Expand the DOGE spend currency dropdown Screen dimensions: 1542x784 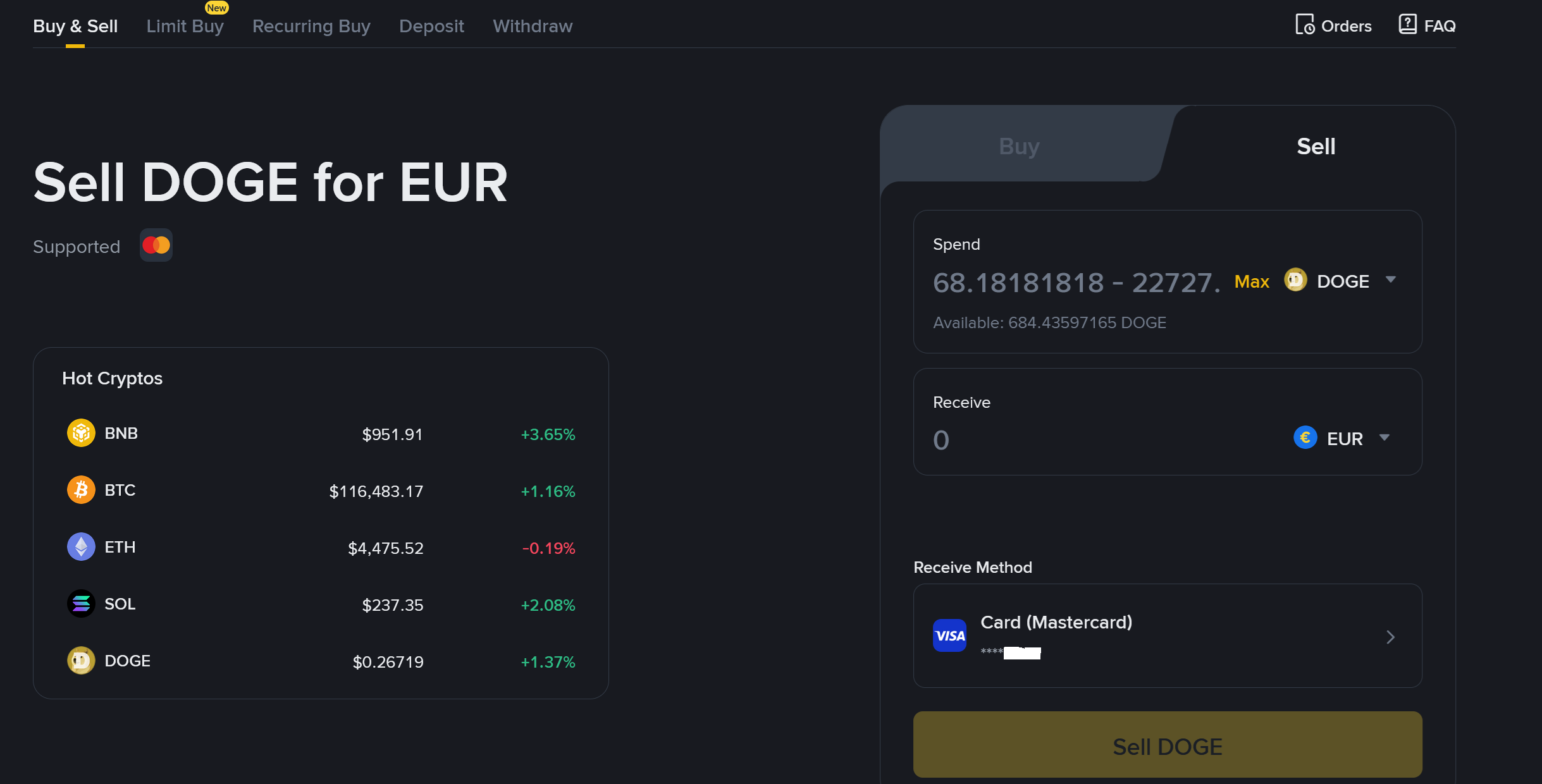[1390, 280]
